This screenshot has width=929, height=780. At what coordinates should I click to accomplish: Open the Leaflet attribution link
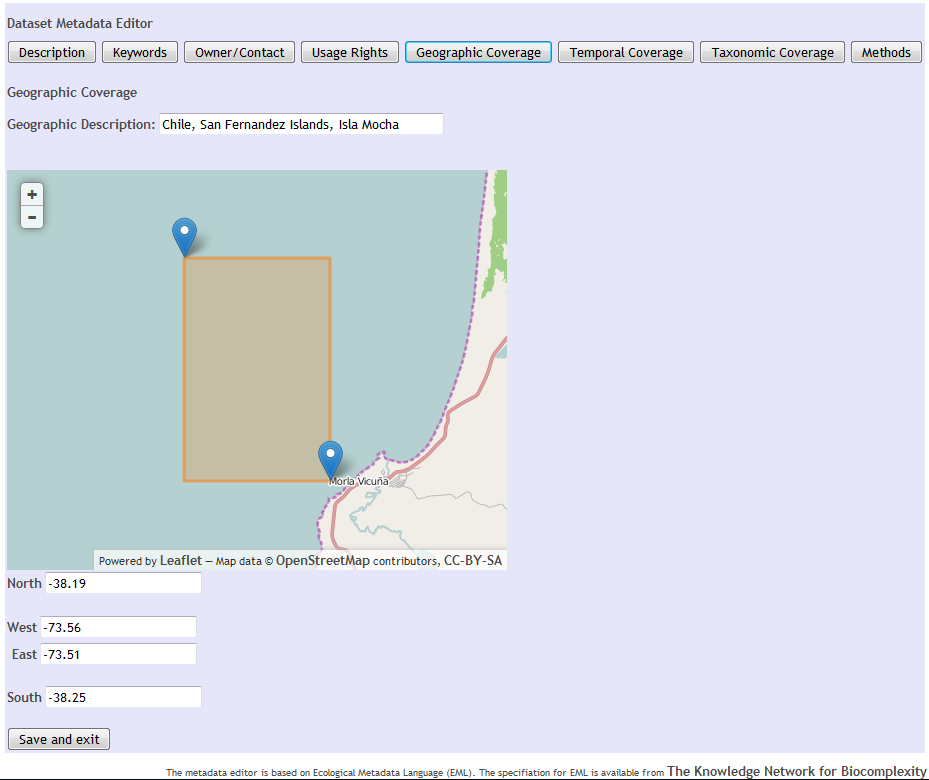[180, 561]
